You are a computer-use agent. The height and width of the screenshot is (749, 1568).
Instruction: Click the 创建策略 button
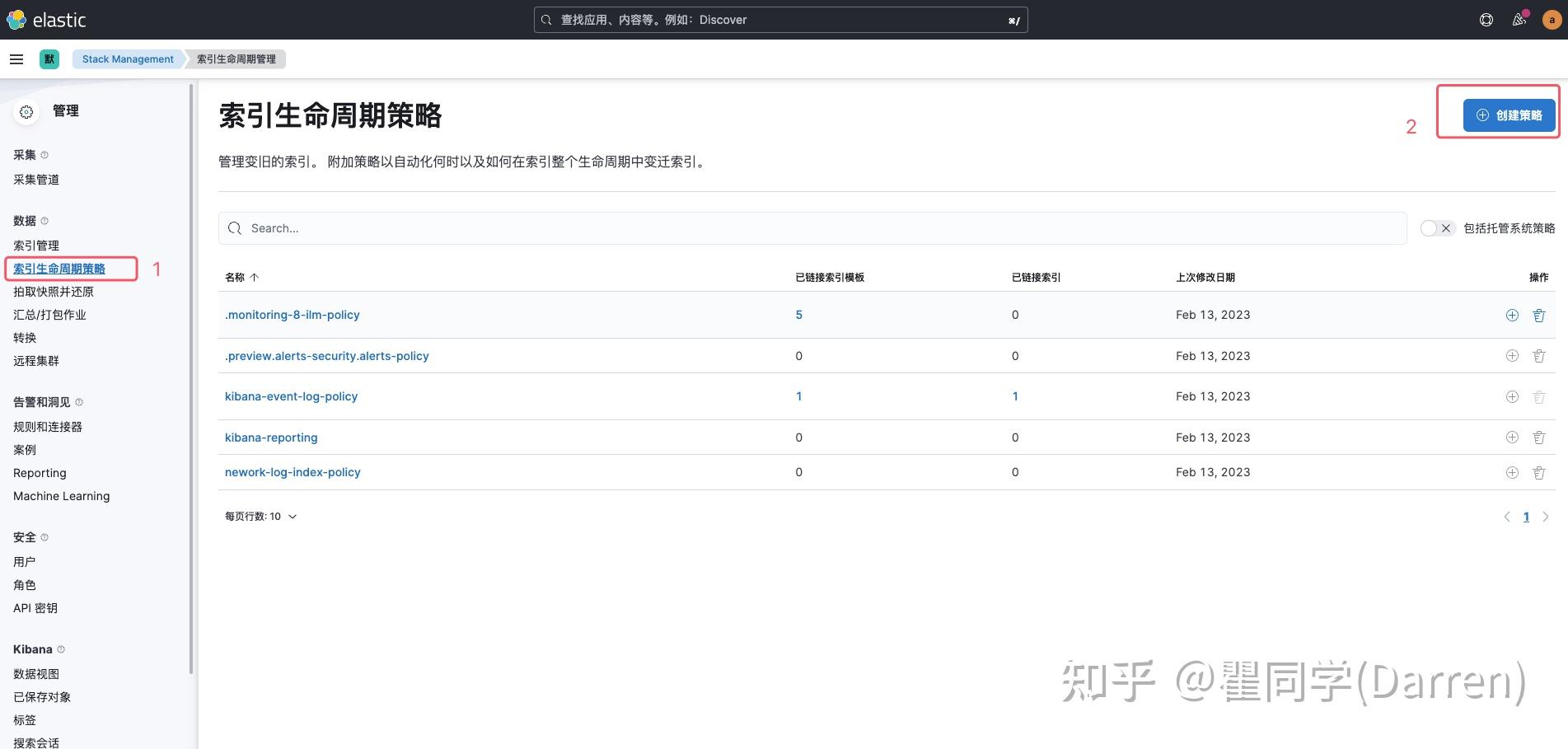[1509, 115]
